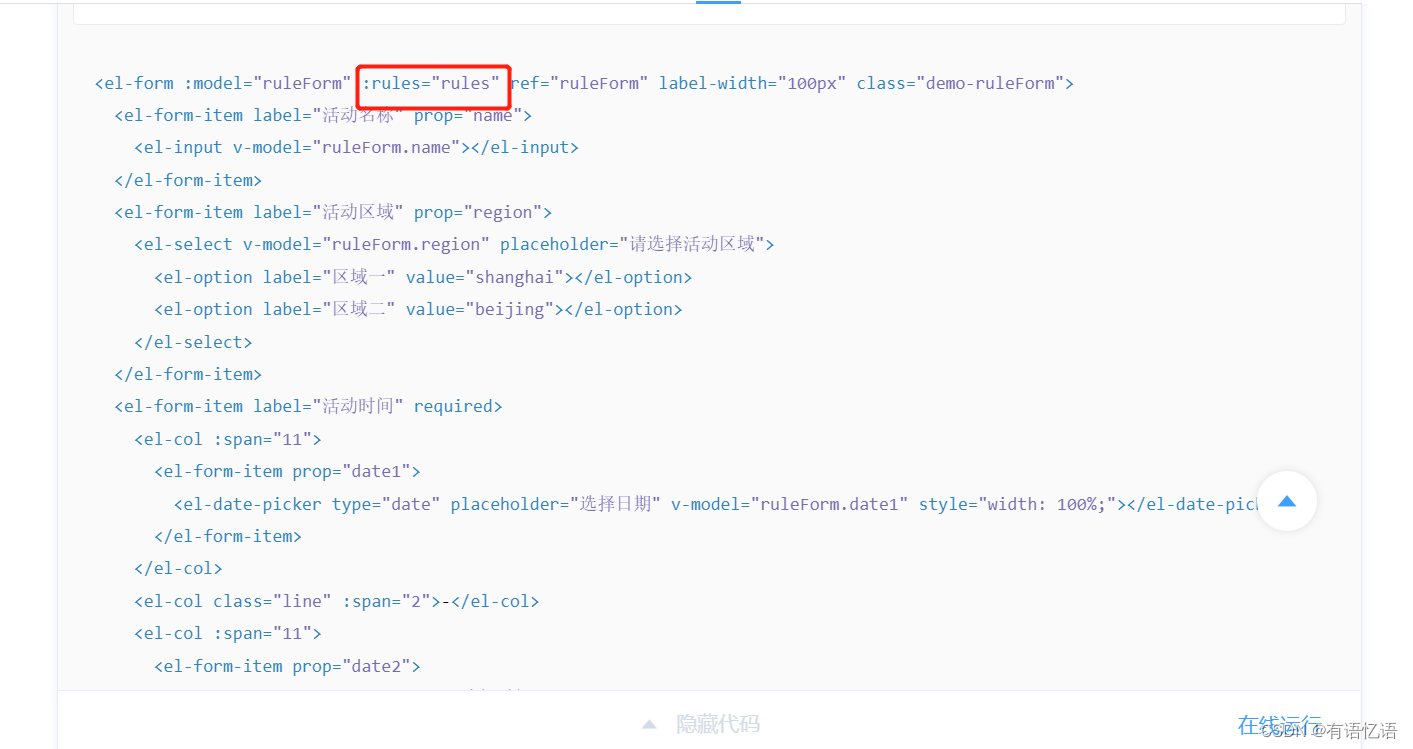The width and height of the screenshot is (1413, 749).
Task: Click the el-option value="beijing" line
Action: (x=418, y=309)
